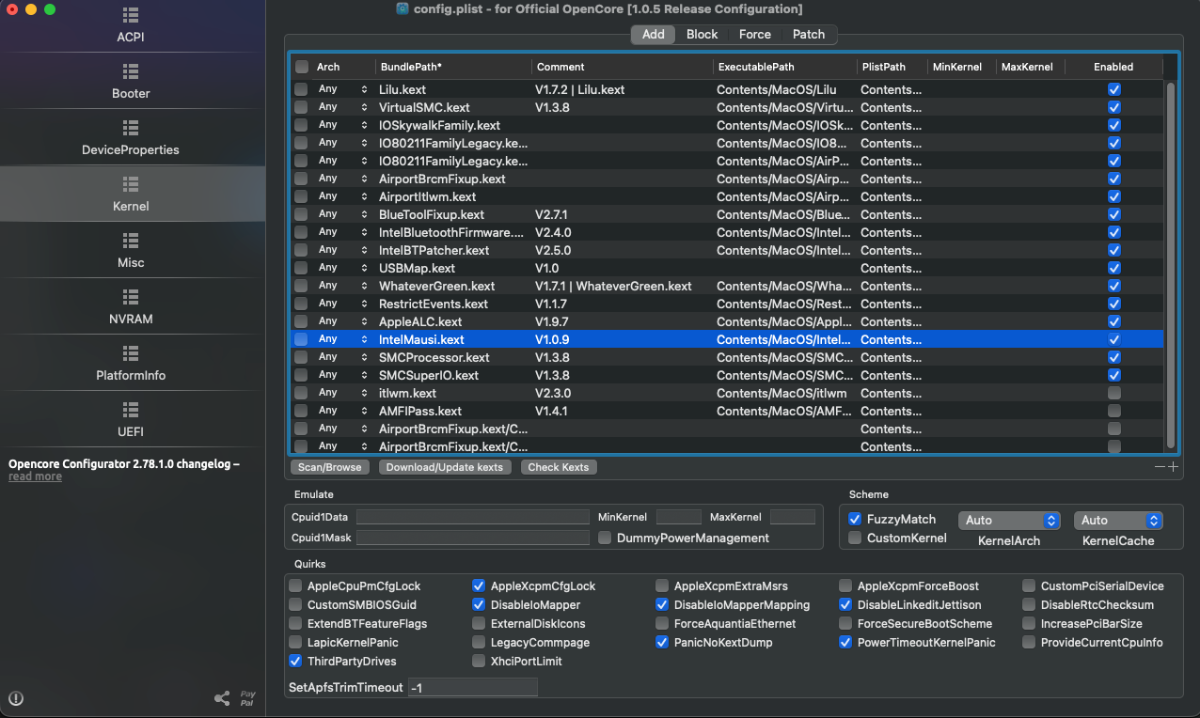Open the UEFI section icon
Image resolution: width=1200 pixels, height=718 pixels.
point(131,410)
